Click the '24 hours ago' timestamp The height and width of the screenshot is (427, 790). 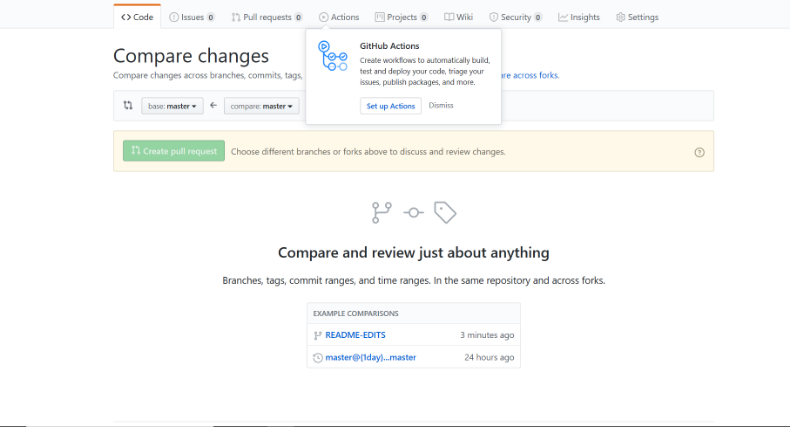pos(489,357)
